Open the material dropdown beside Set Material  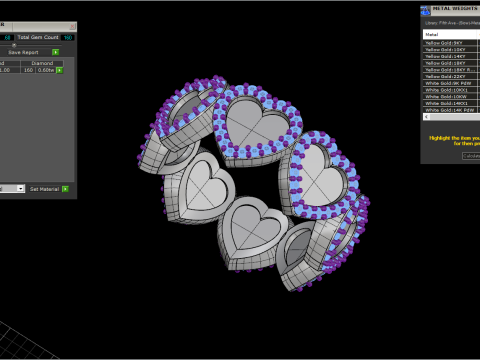coord(21,189)
